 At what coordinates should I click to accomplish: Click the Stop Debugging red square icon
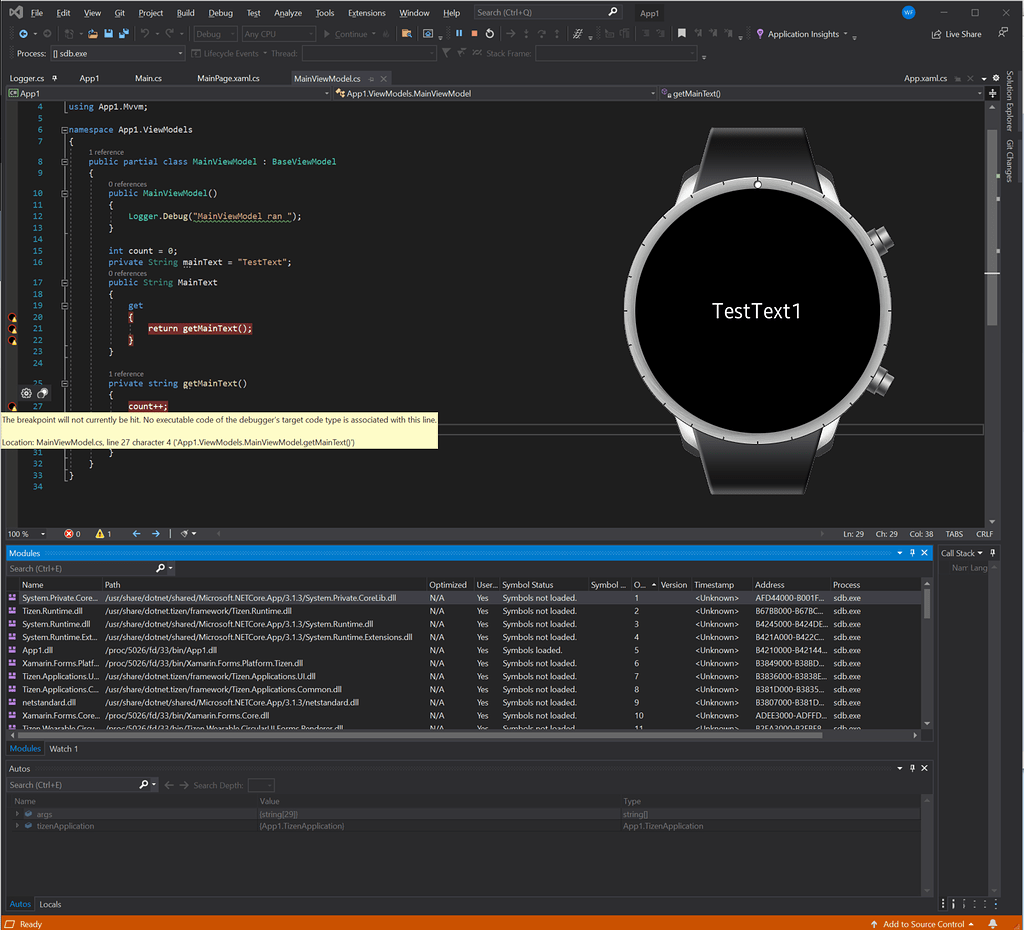474,34
